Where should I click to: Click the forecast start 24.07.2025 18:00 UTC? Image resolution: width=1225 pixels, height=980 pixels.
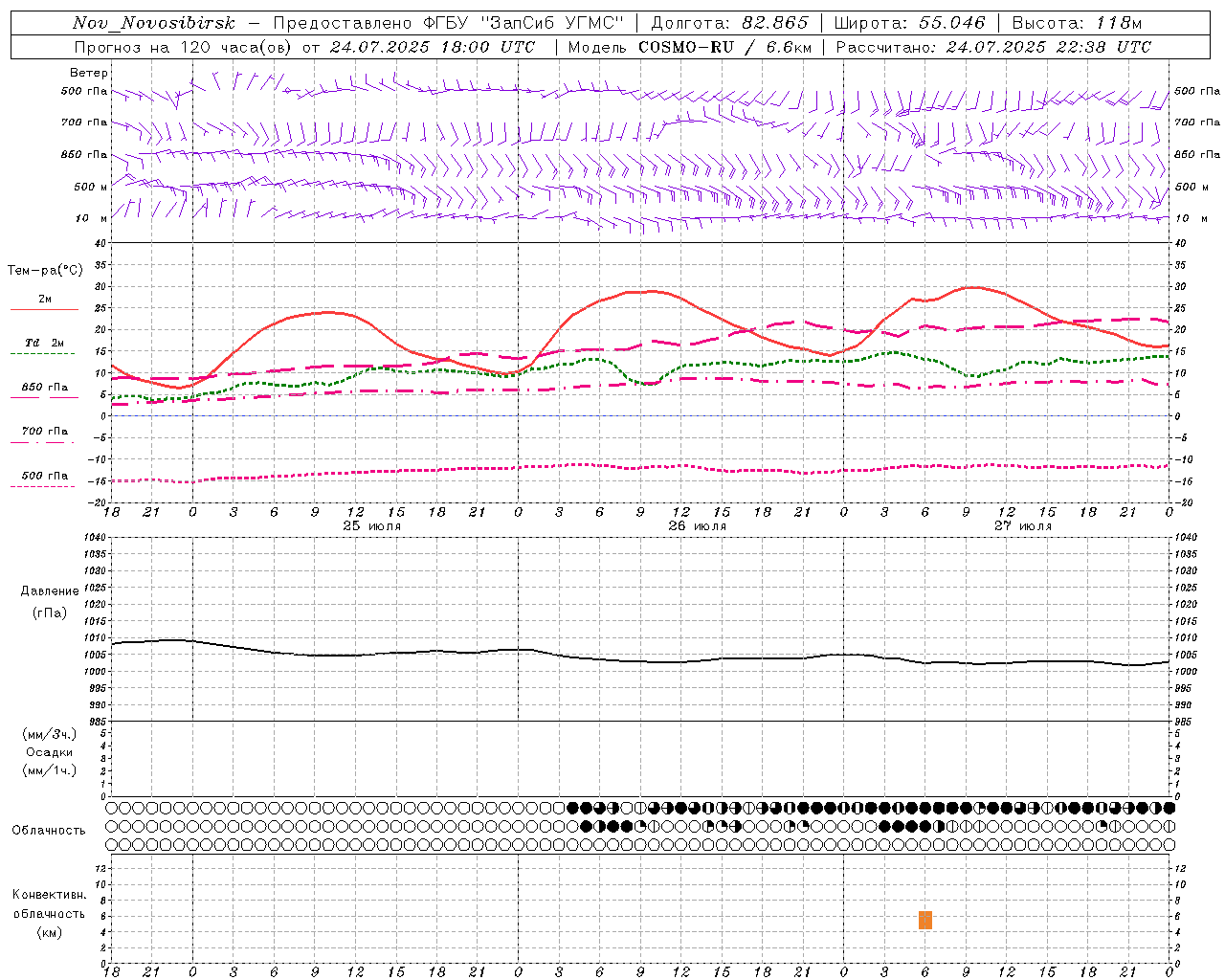432,47
